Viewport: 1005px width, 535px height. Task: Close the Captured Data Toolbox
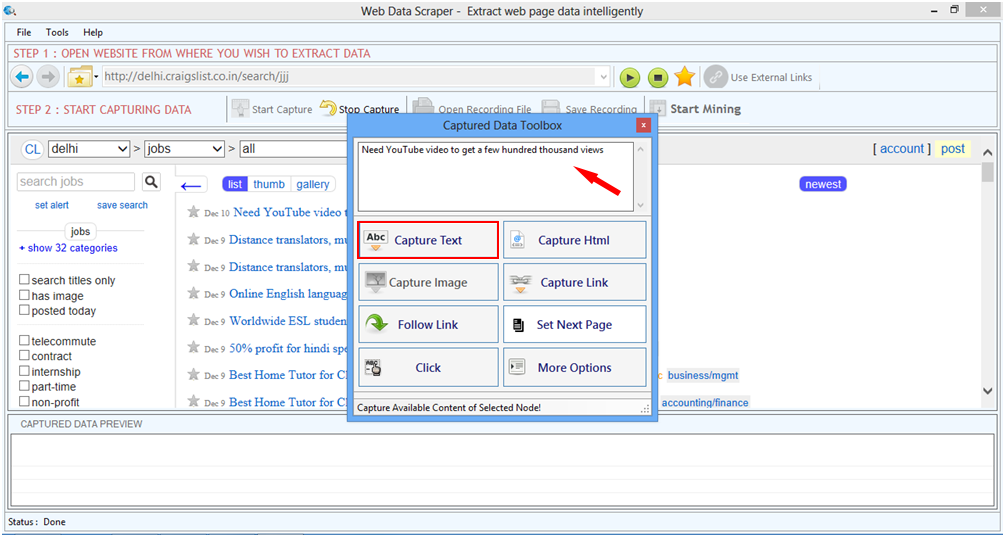tap(644, 126)
